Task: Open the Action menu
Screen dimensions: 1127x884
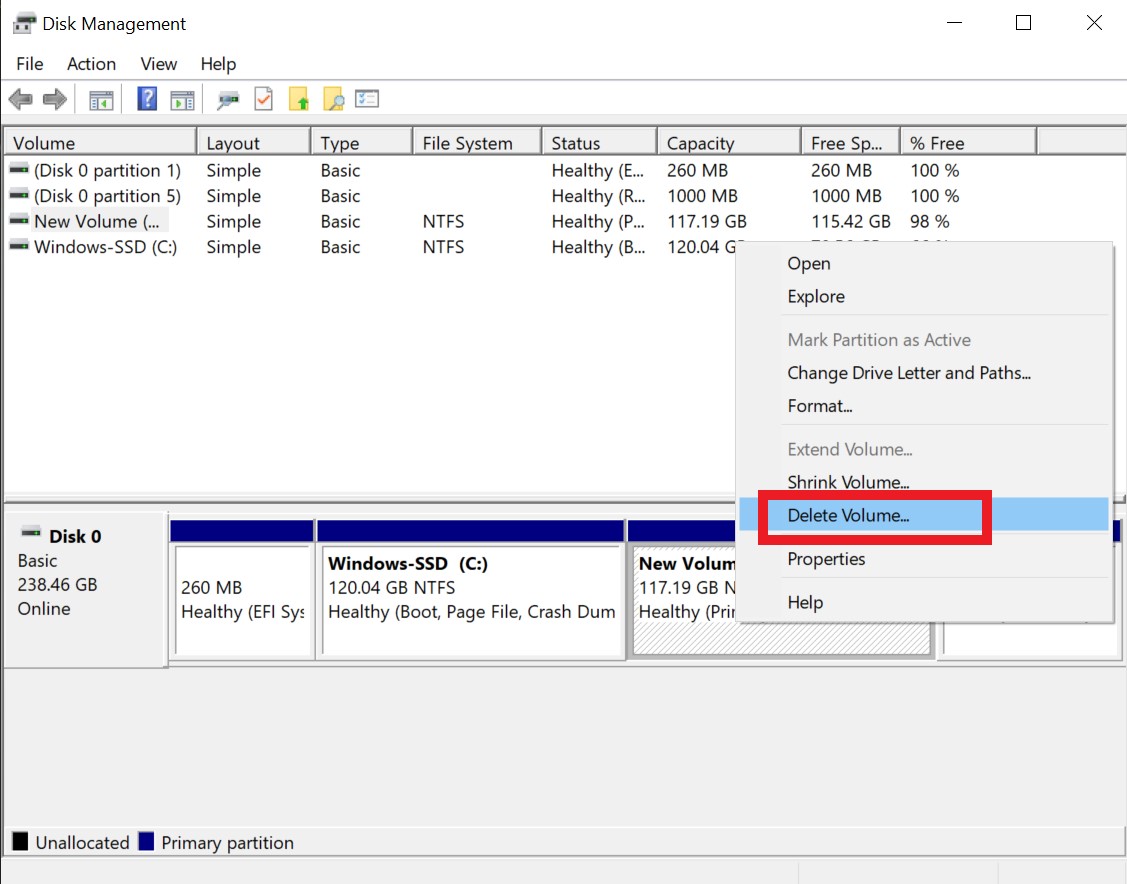Action: tap(91, 64)
